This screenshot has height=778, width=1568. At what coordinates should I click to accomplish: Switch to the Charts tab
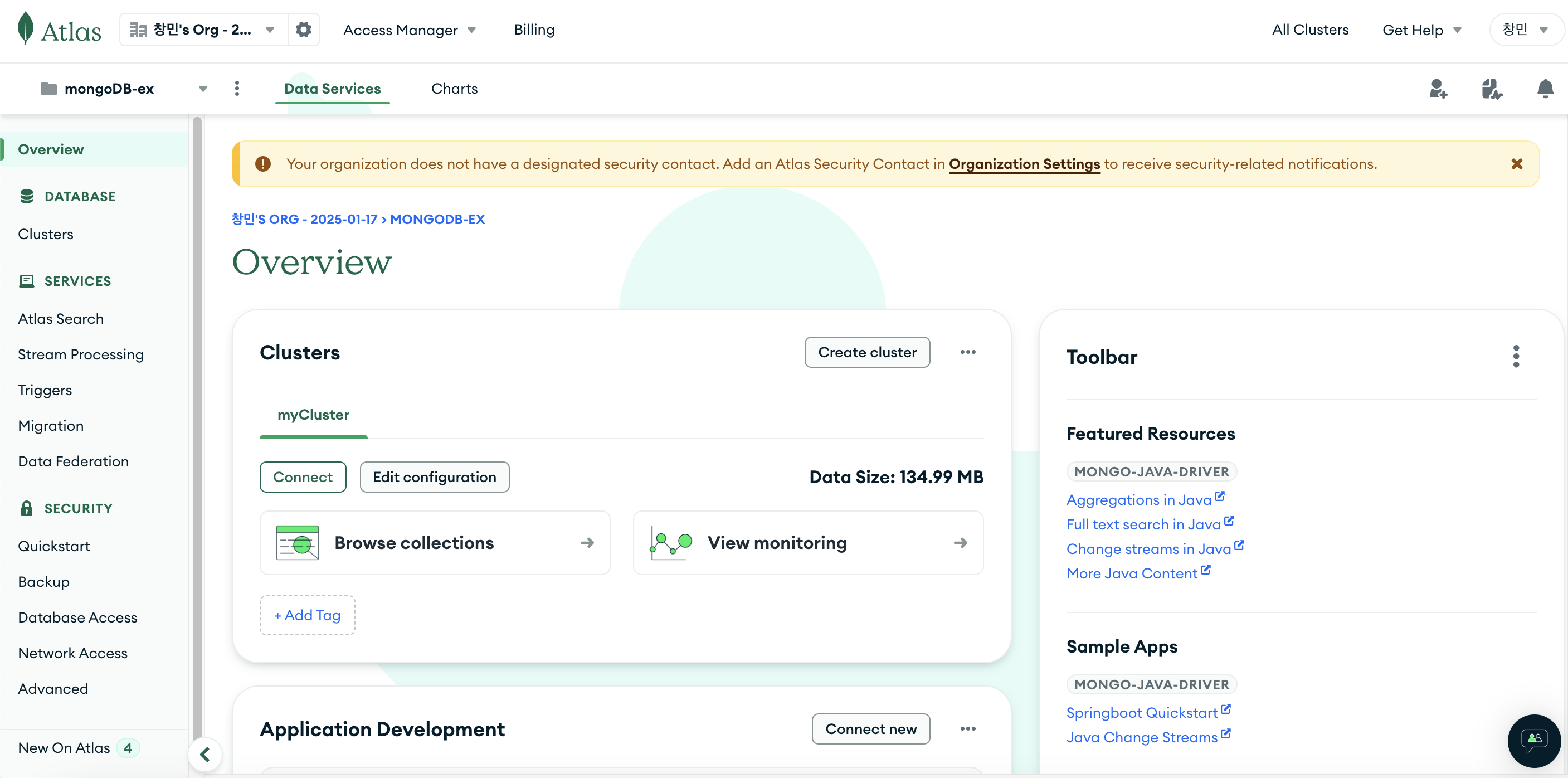[x=454, y=89]
